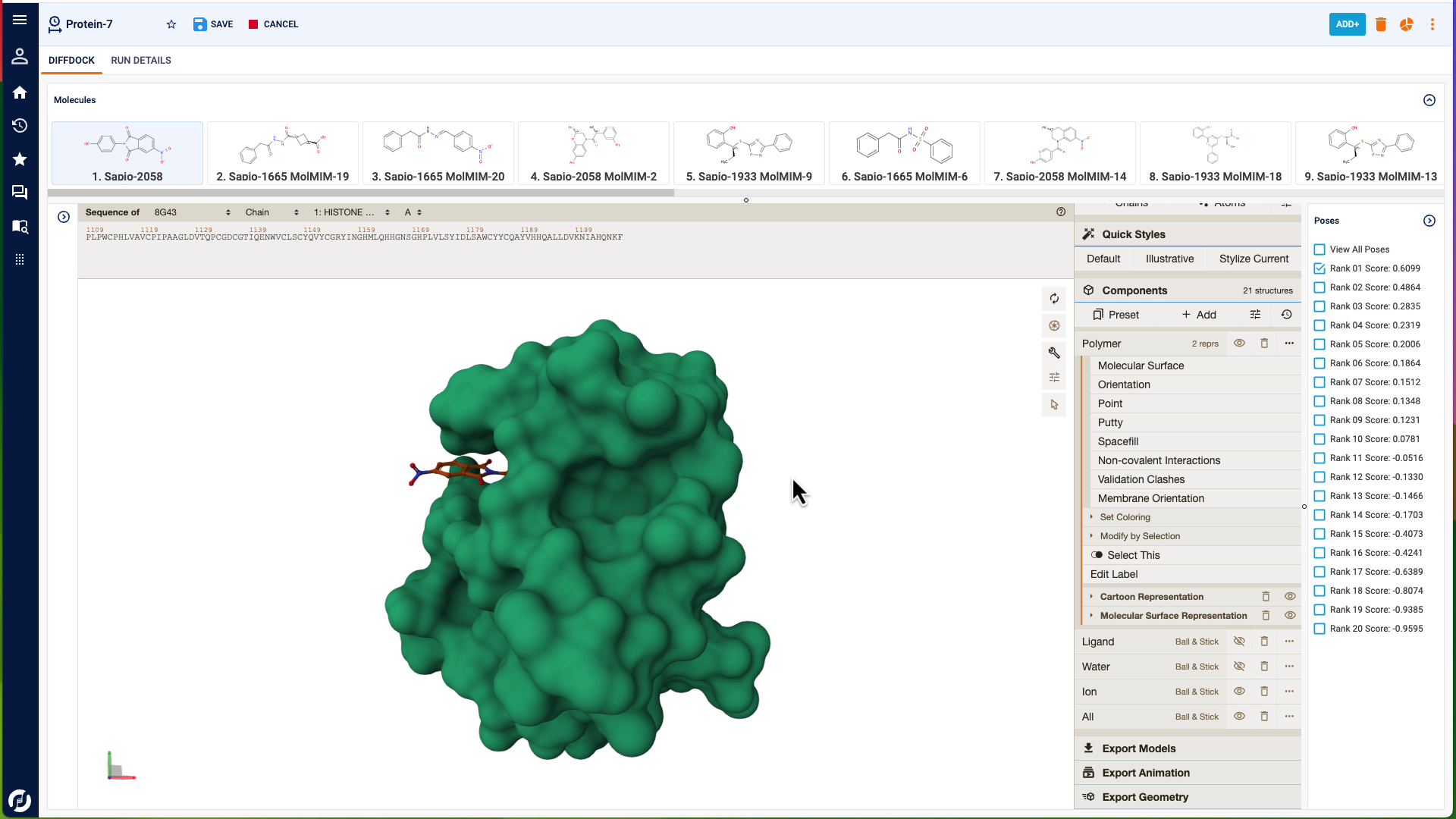Viewport: 1456px width, 819px height.
Task: Check Rank 20 Score -0.9595
Action: (x=1319, y=629)
